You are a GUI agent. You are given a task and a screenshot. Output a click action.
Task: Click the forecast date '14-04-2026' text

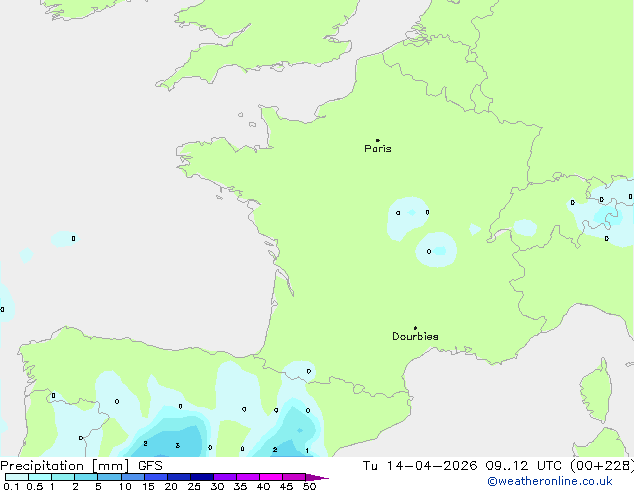431,466
